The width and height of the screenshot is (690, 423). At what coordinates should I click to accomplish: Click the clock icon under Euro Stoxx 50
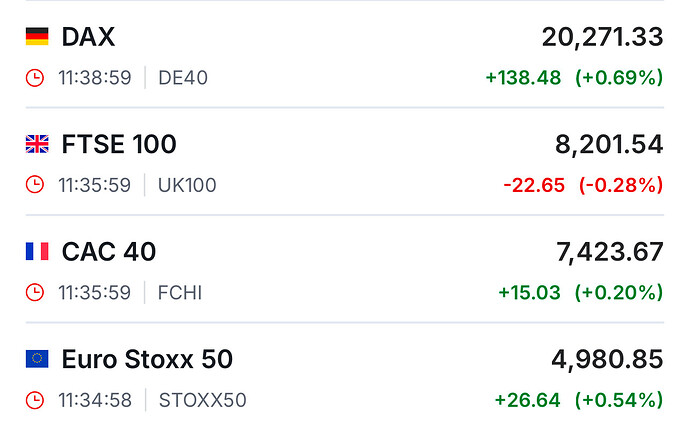point(35,400)
